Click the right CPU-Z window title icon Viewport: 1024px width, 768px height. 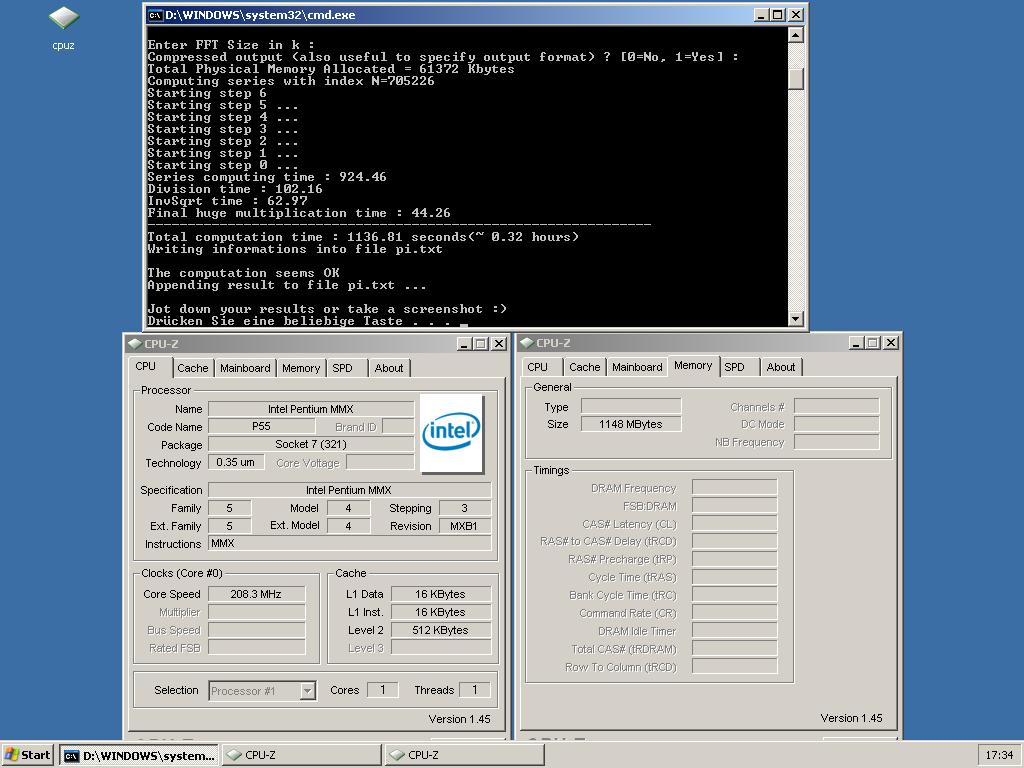(527, 343)
